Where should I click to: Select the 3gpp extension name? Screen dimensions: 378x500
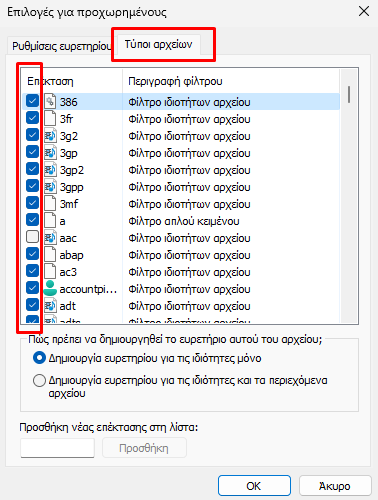coord(72,187)
